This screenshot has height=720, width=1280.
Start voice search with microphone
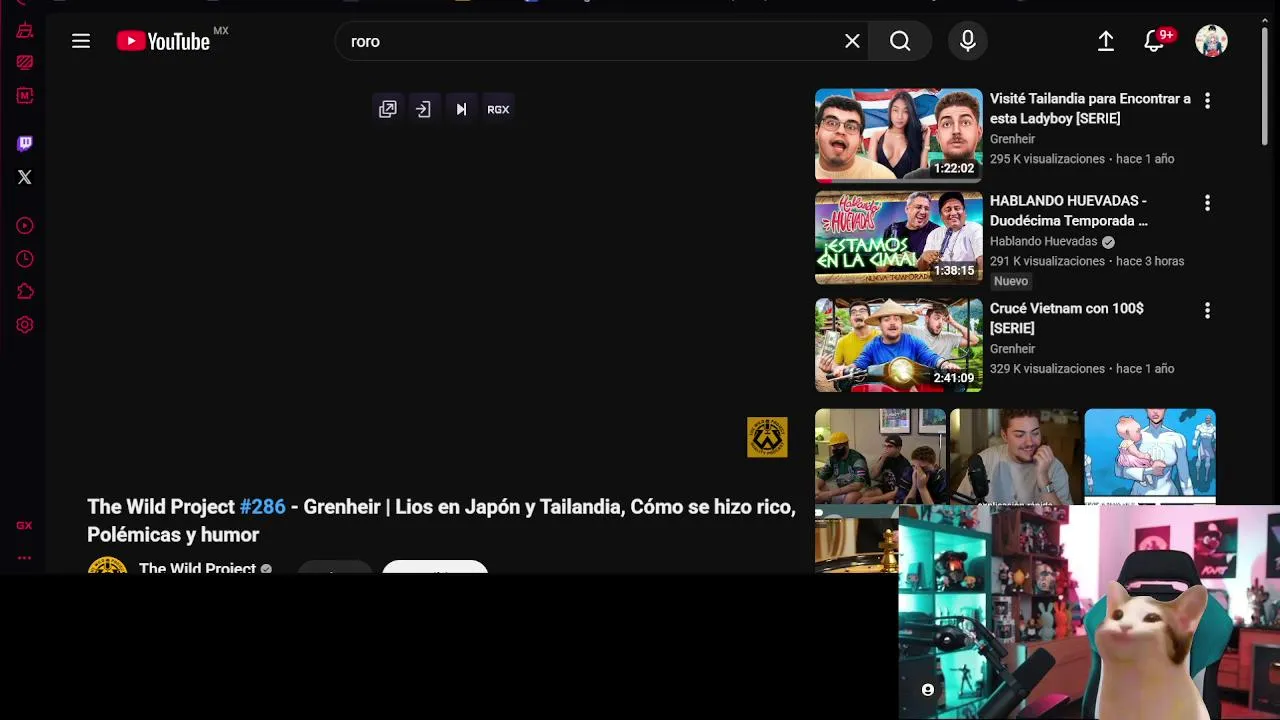[967, 41]
